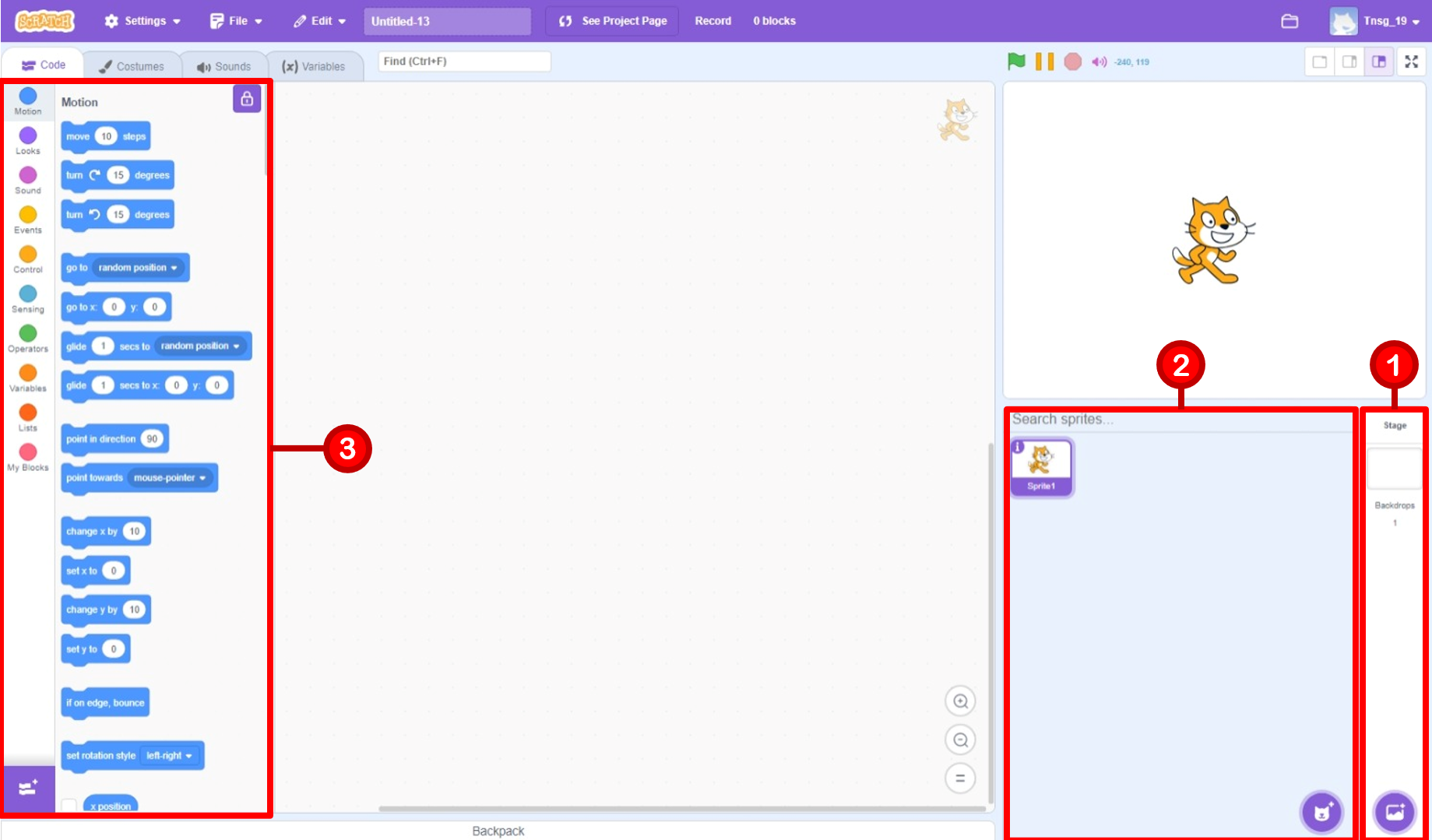
Task: Click Choose a Backdrop button
Action: 1394,812
